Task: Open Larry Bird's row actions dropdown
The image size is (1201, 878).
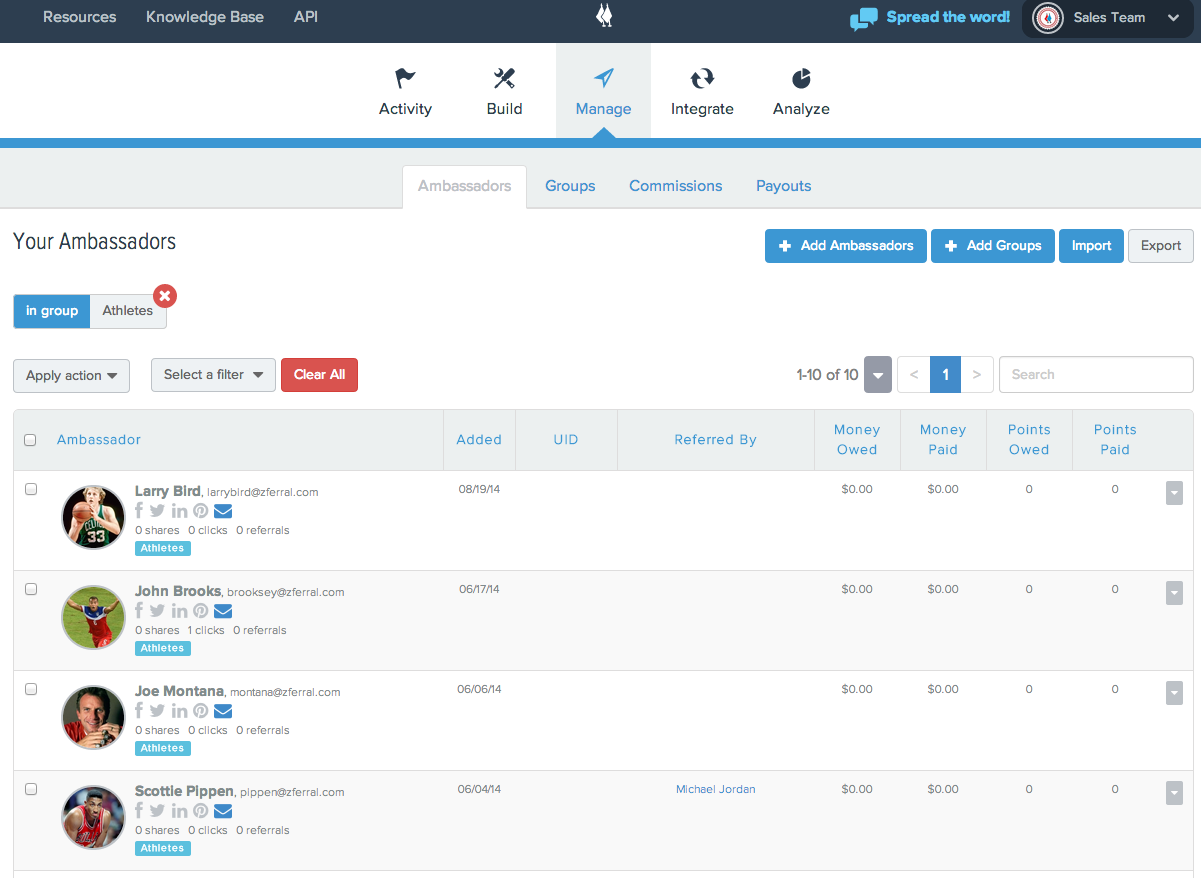Action: coord(1174,493)
